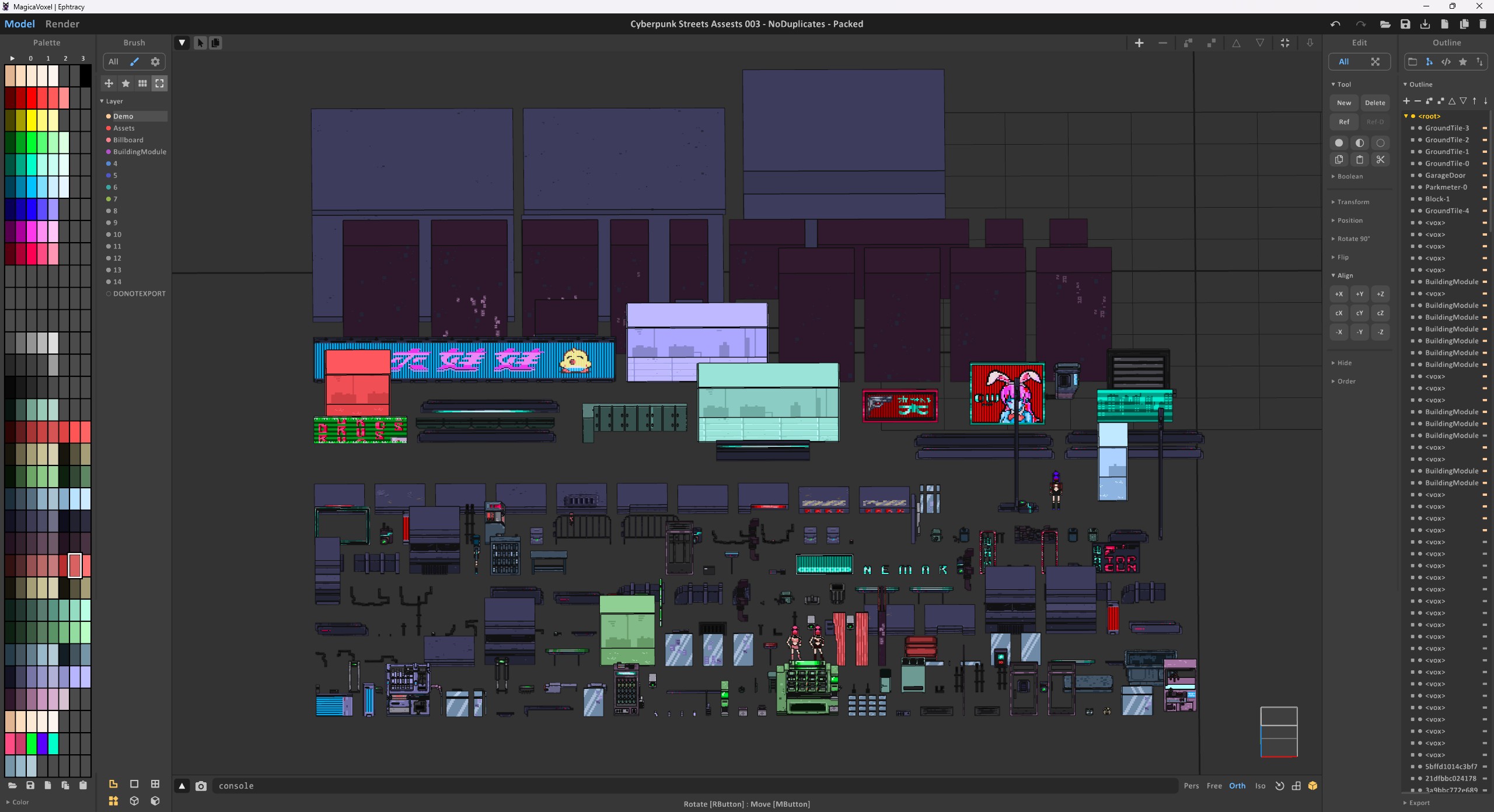Click the Ref button in the Tool section
The width and height of the screenshot is (1494, 812).
click(x=1344, y=122)
